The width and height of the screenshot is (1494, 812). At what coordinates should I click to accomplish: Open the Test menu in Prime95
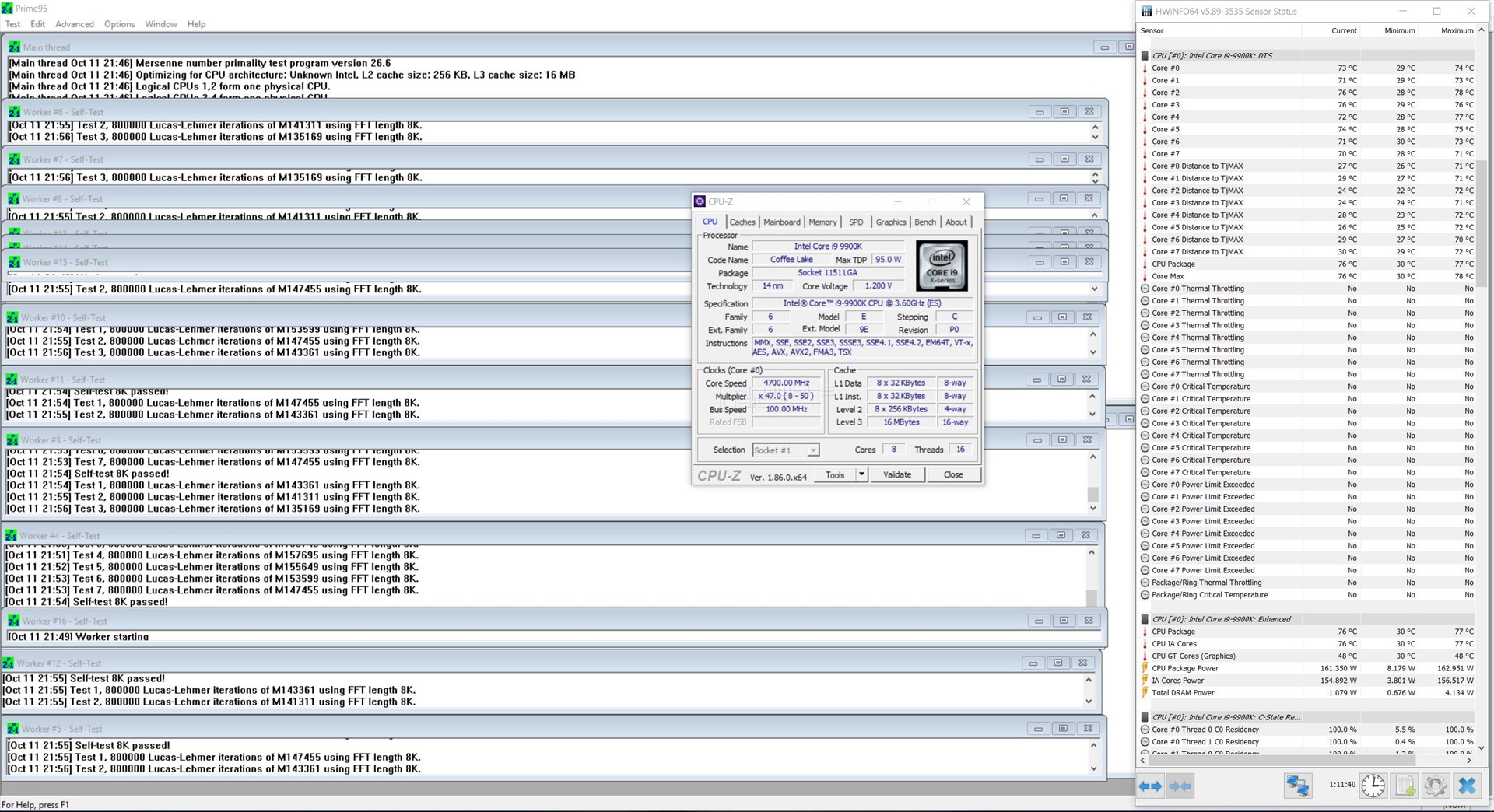point(12,24)
